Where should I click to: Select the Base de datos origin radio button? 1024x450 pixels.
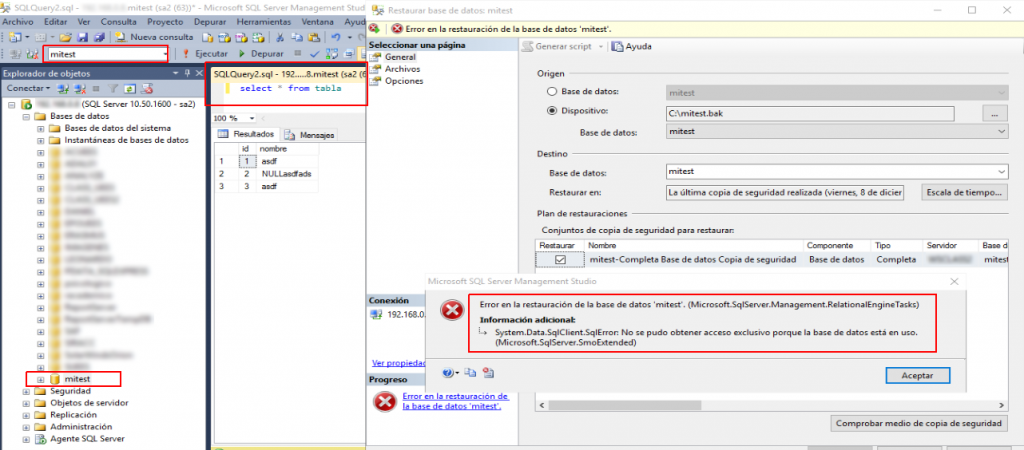point(551,91)
